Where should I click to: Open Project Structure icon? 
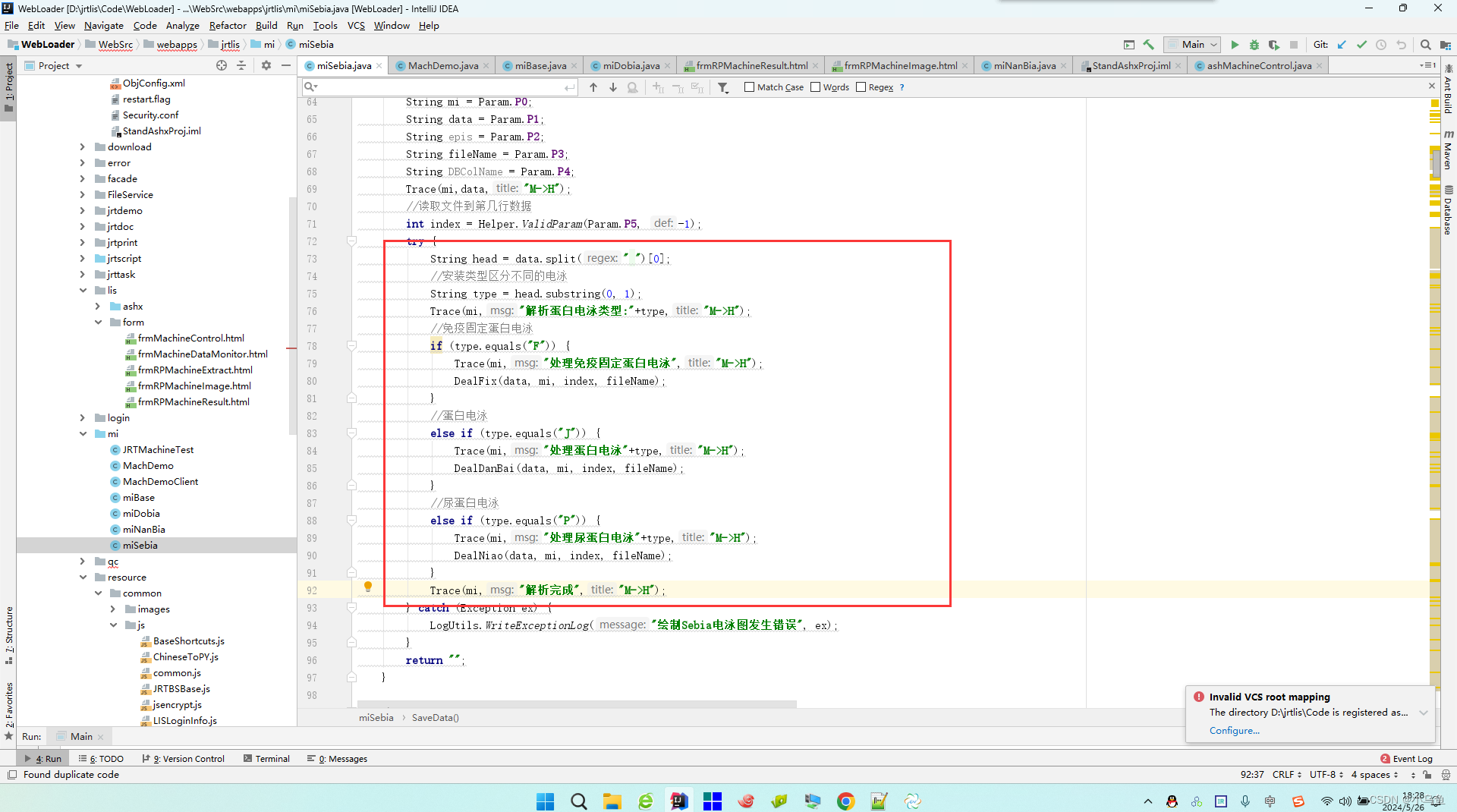[1446, 45]
